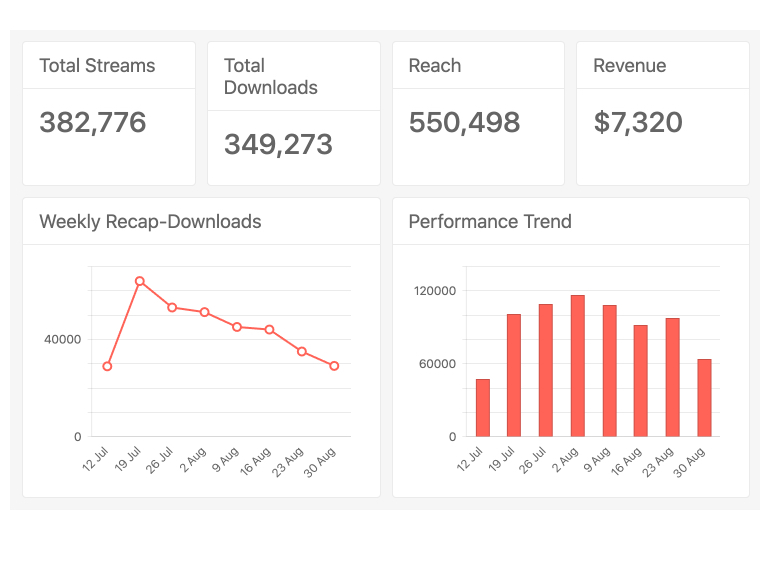The image size is (770, 570).
Task: Click the 12 Jul x-axis label under line chart
Action: [x=95, y=459]
